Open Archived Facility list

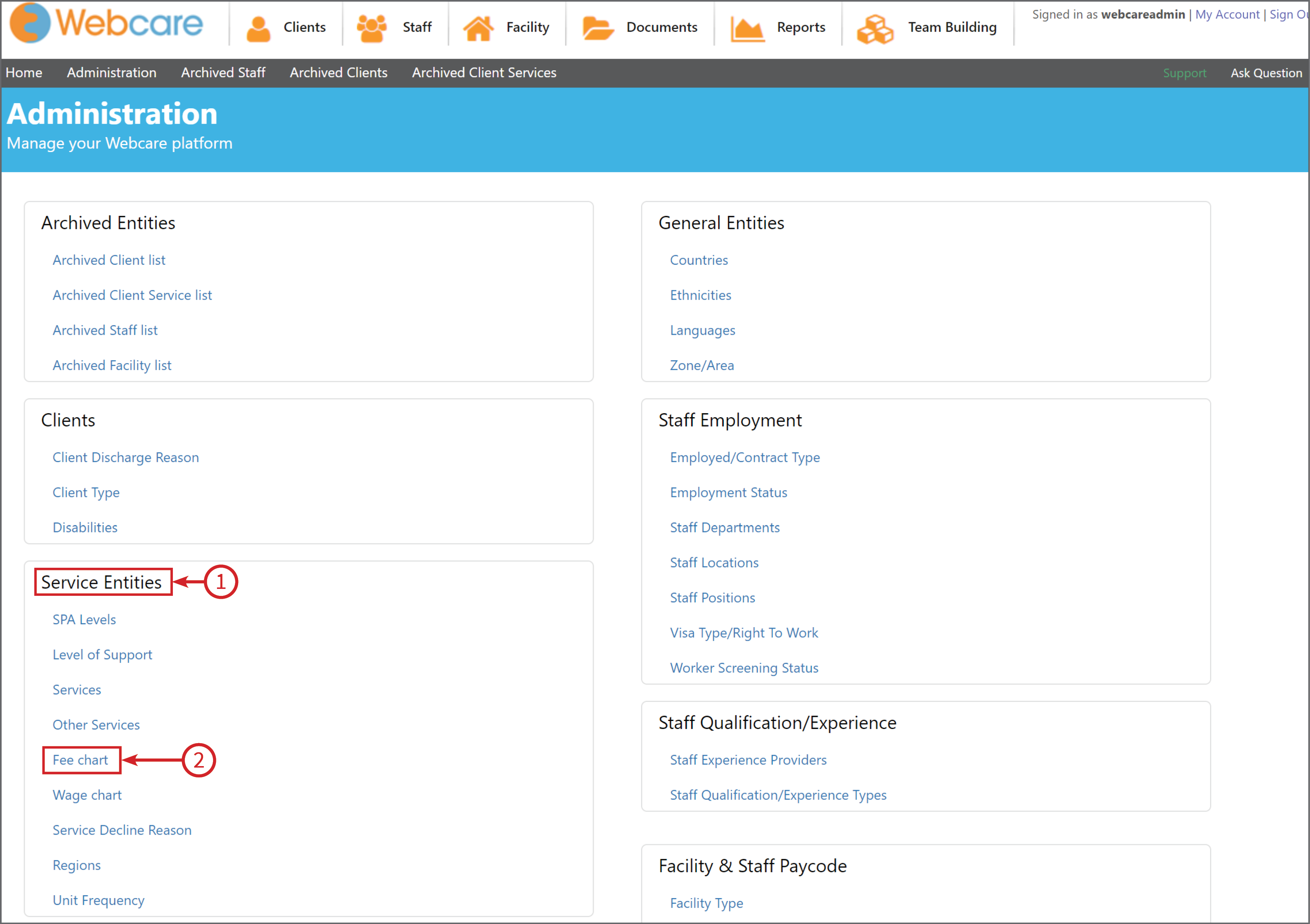pos(112,365)
